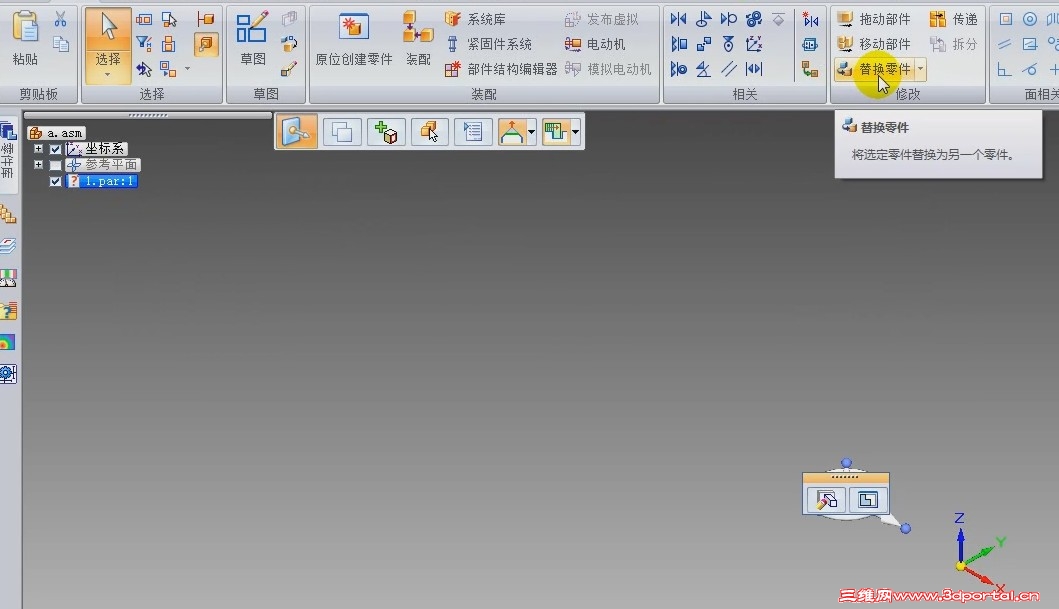Screen dimensions: 1059x609
Task: Toggle the first orange command-bar icon
Action: pos(296,132)
